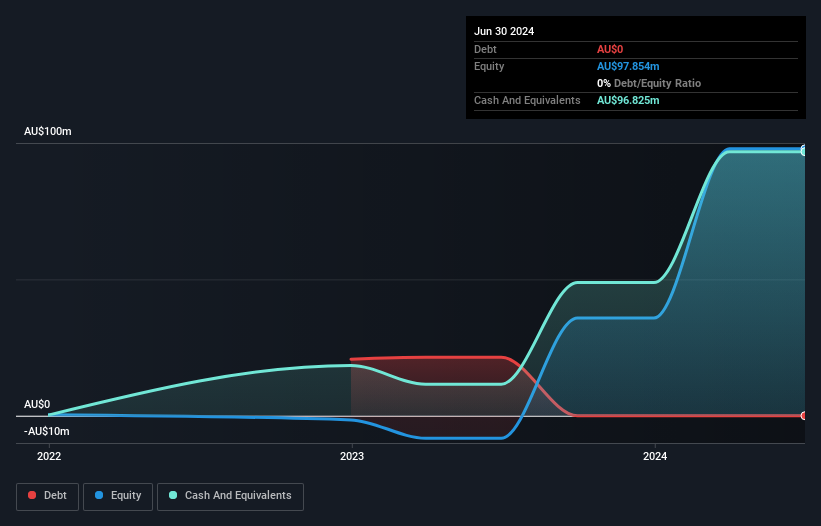
Task: Click the red Debt legend dot
Action: 32,495
